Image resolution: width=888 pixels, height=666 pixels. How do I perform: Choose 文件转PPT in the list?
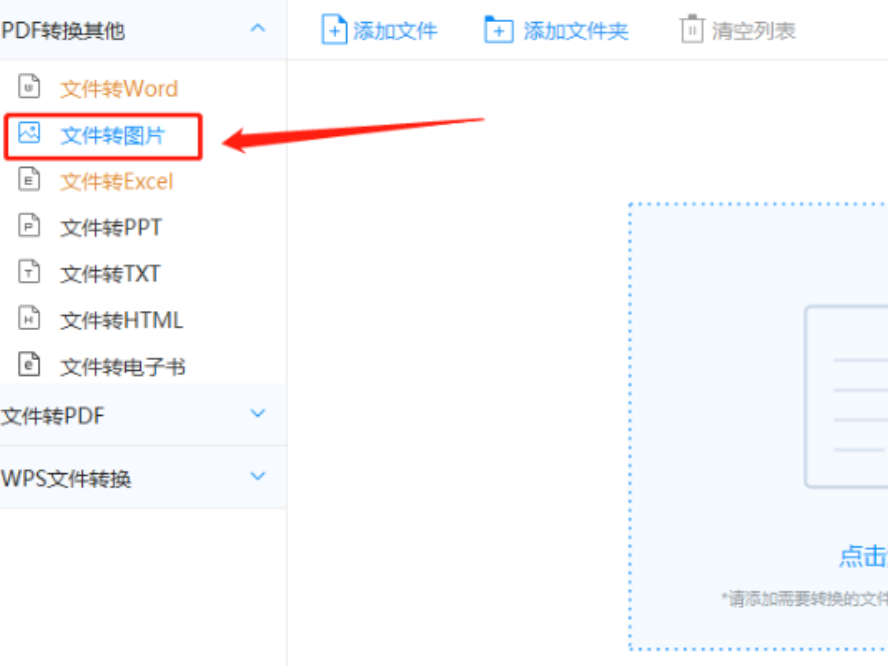click(111, 228)
